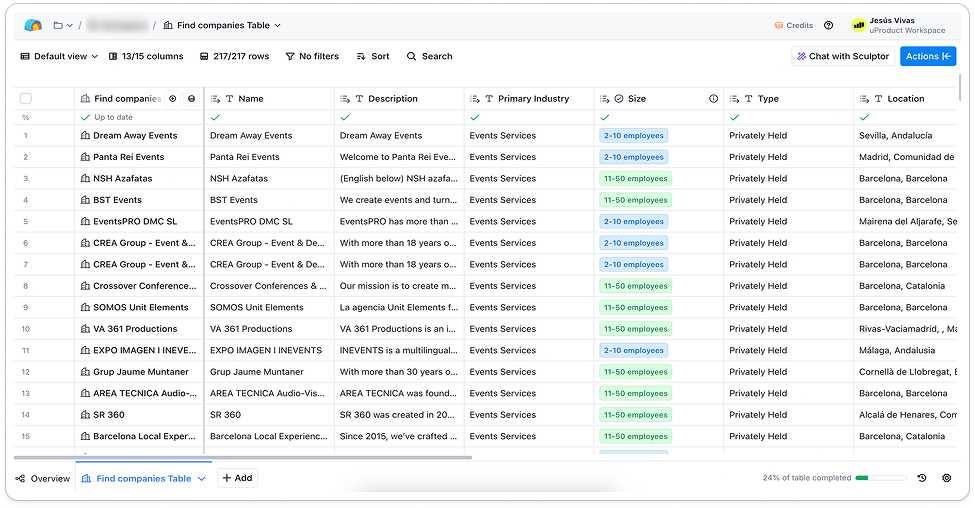Open the Default view dropdown

(59, 56)
